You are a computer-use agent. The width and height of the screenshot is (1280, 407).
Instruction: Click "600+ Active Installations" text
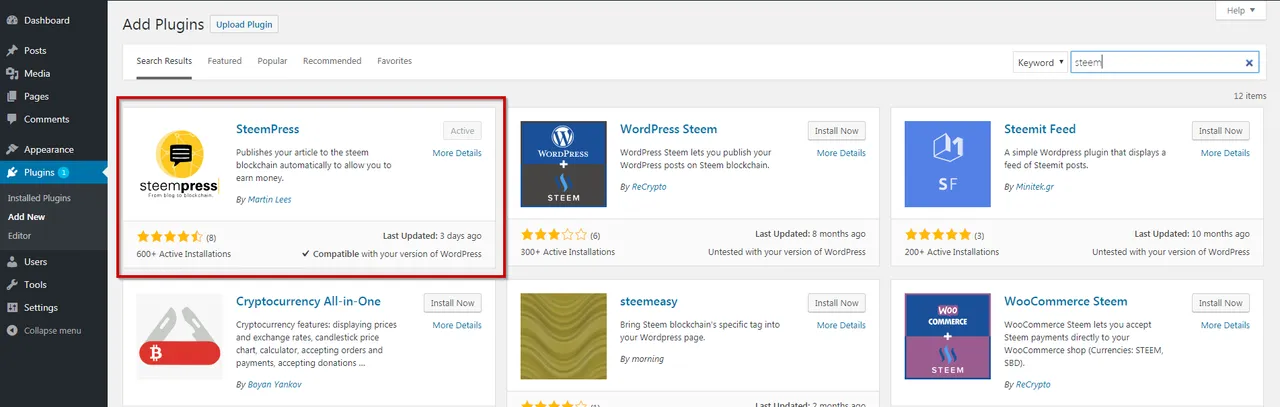pos(184,254)
